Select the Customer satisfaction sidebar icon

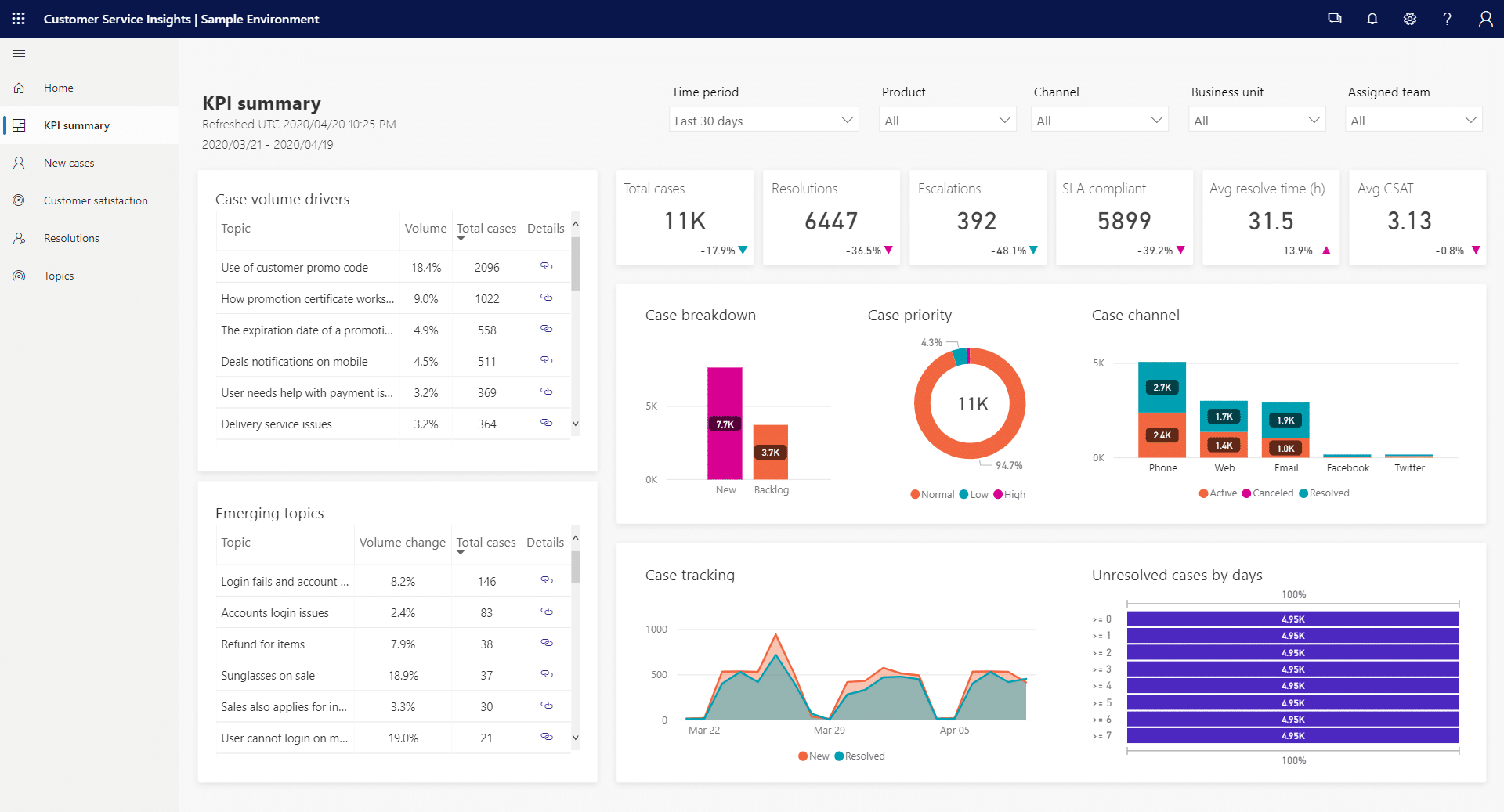[x=19, y=200]
